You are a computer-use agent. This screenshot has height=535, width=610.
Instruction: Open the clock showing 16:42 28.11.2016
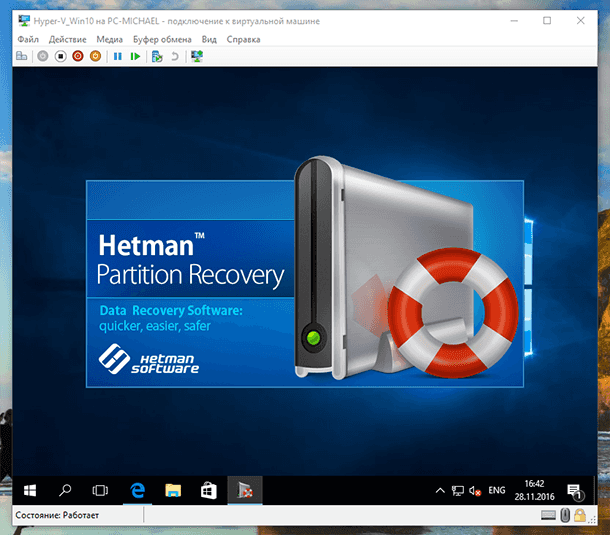[534, 490]
